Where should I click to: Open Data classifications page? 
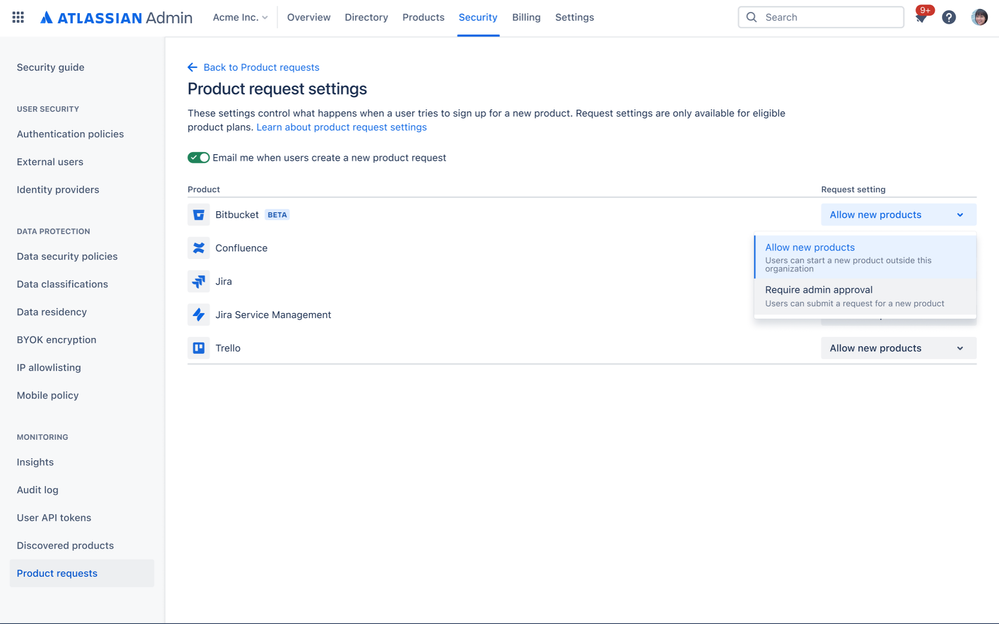coord(62,284)
